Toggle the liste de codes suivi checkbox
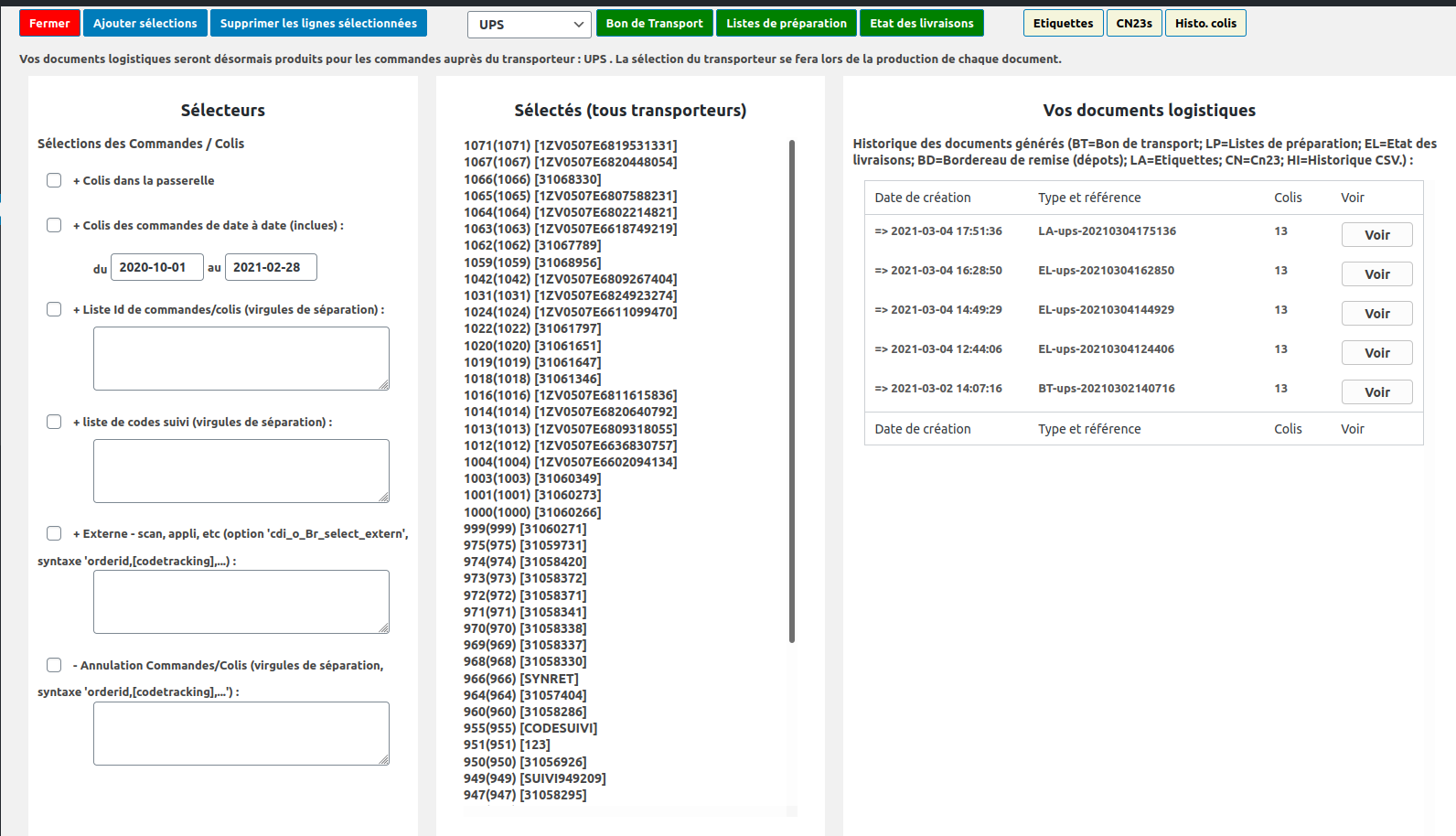 [54, 422]
